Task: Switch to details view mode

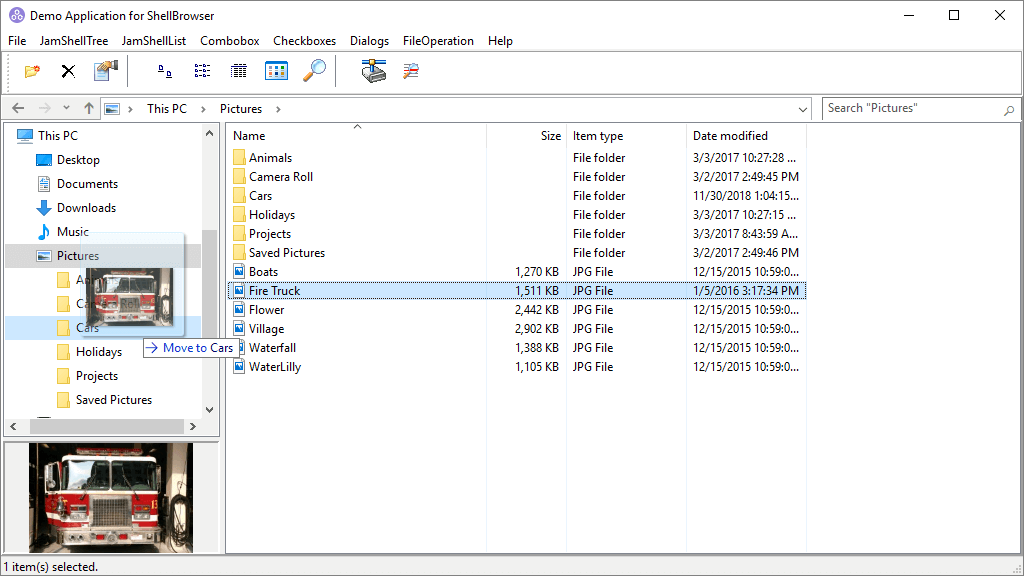Action: [237, 71]
